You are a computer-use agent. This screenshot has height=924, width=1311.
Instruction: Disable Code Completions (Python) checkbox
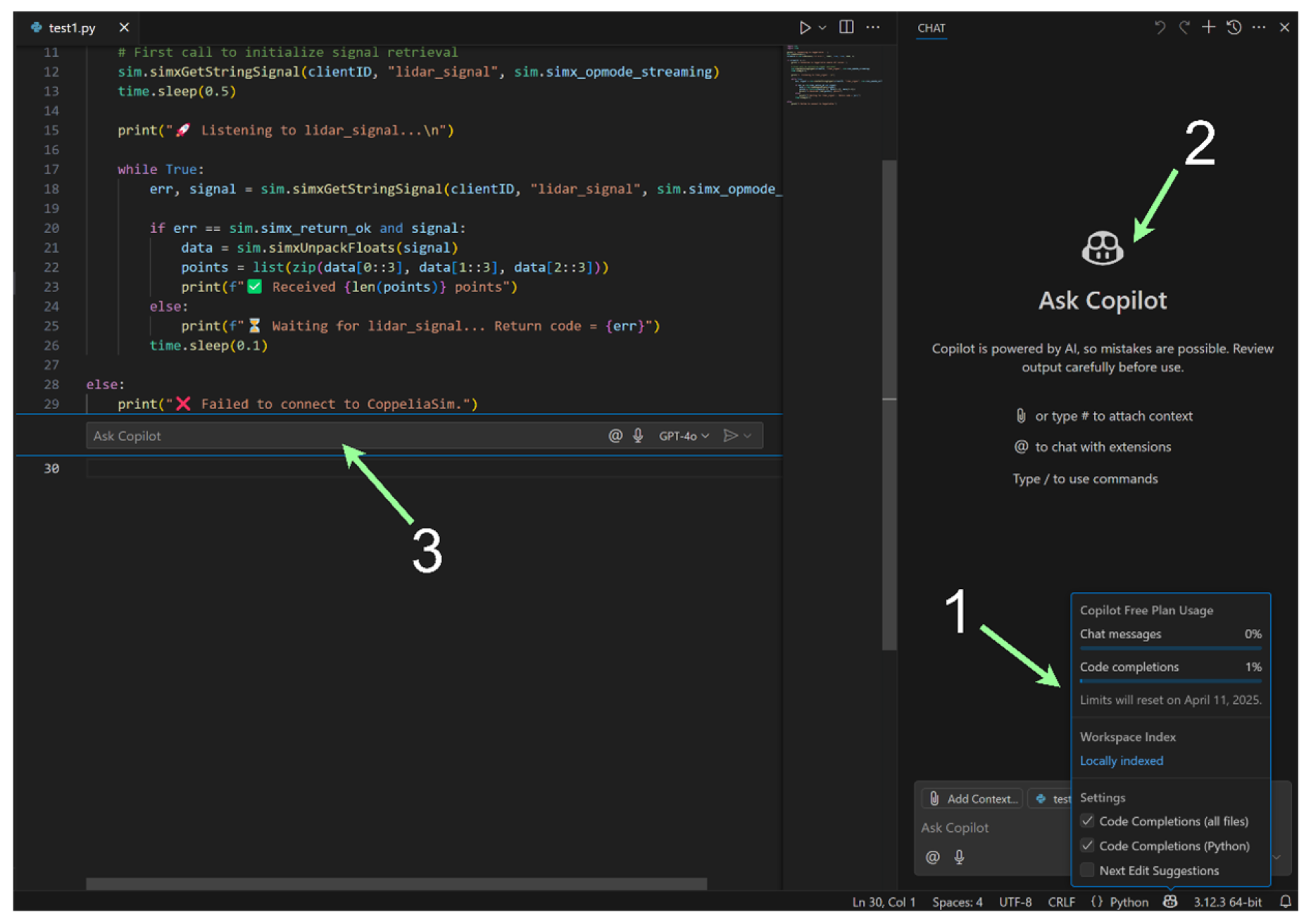[1087, 846]
